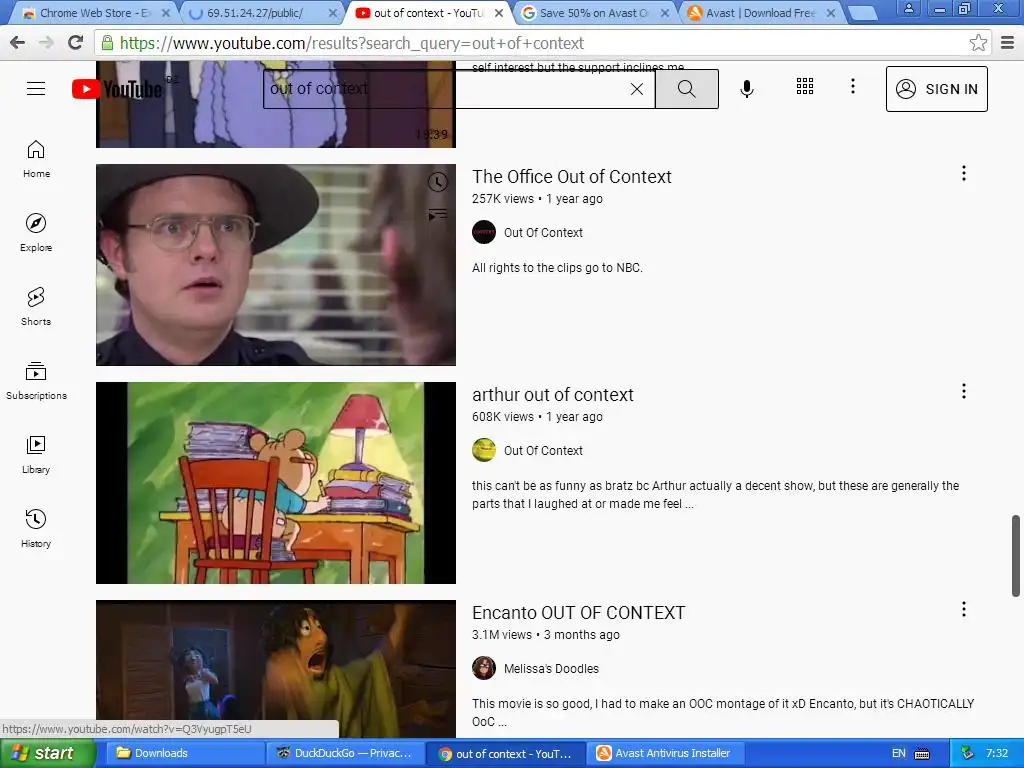1024x768 pixels.
Task: Open Subscriptions in the sidebar
Action: coord(36,381)
